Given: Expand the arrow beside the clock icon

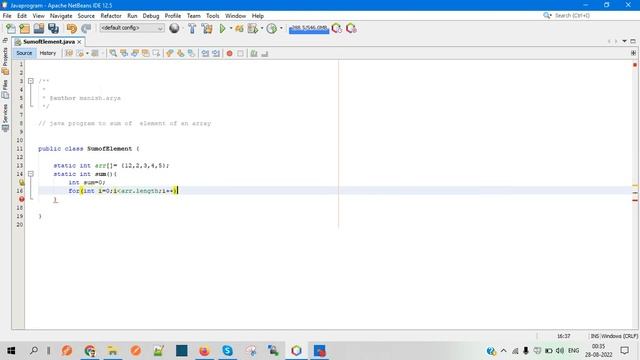Looking at the screenshot, I should (281, 28).
